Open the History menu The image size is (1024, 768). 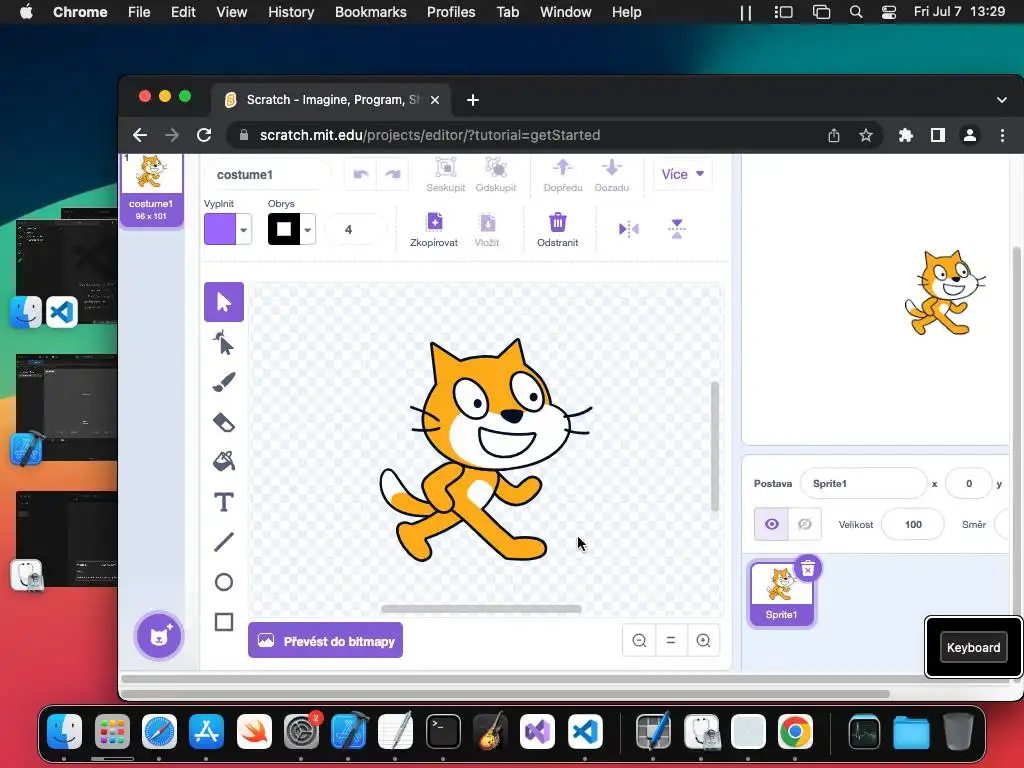click(291, 12)
